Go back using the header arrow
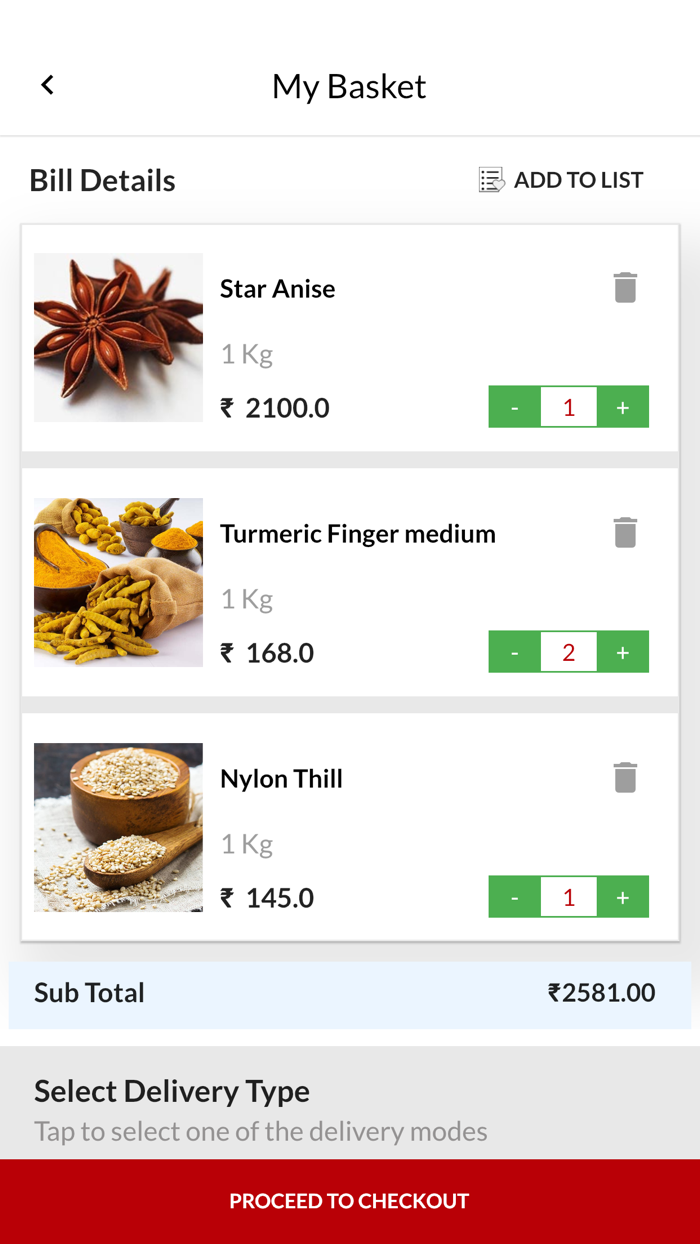700x1244 pixels. (47, 86)
